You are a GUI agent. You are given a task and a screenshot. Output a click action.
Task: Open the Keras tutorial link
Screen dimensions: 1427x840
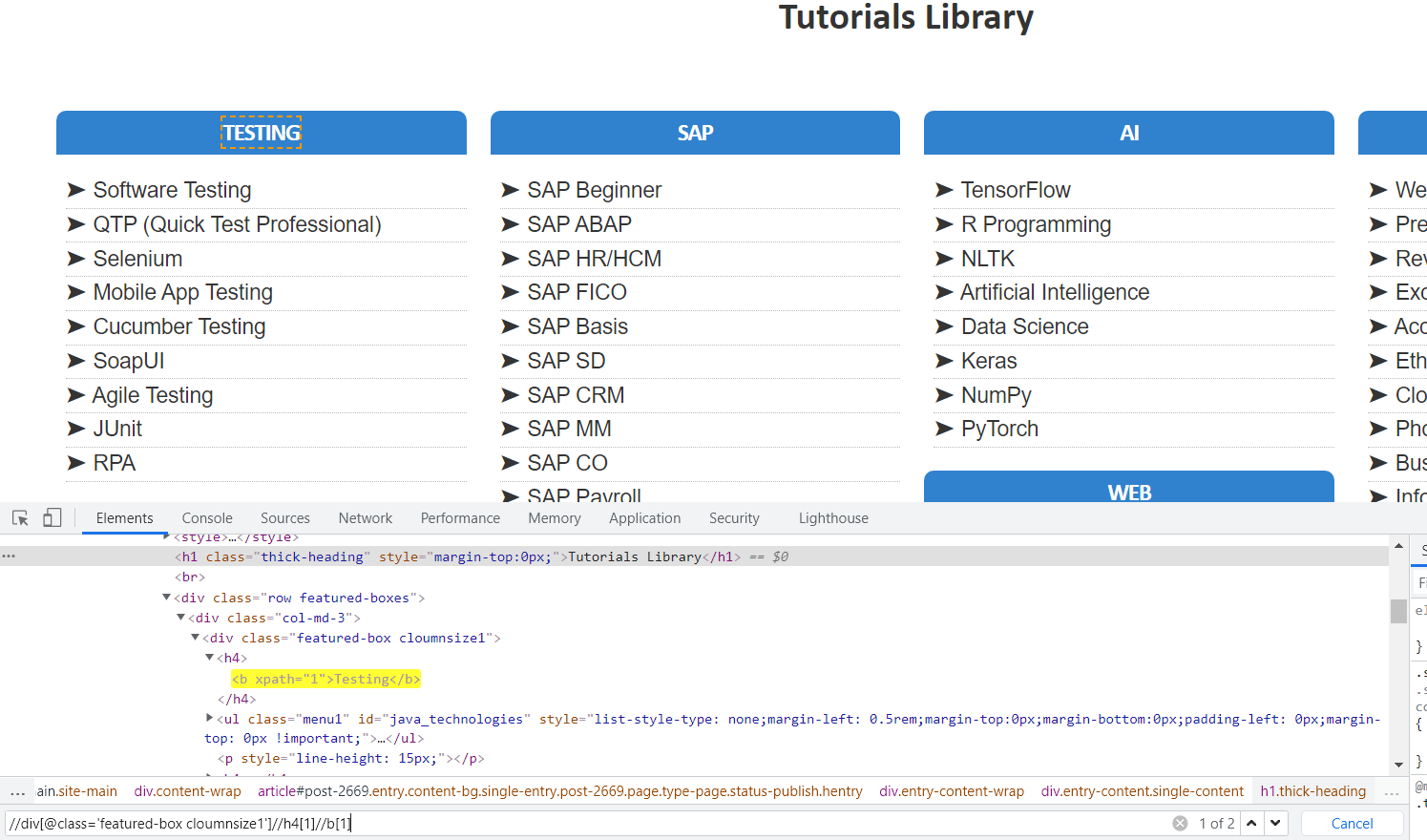pyautogui.click(x=989, y=361)
